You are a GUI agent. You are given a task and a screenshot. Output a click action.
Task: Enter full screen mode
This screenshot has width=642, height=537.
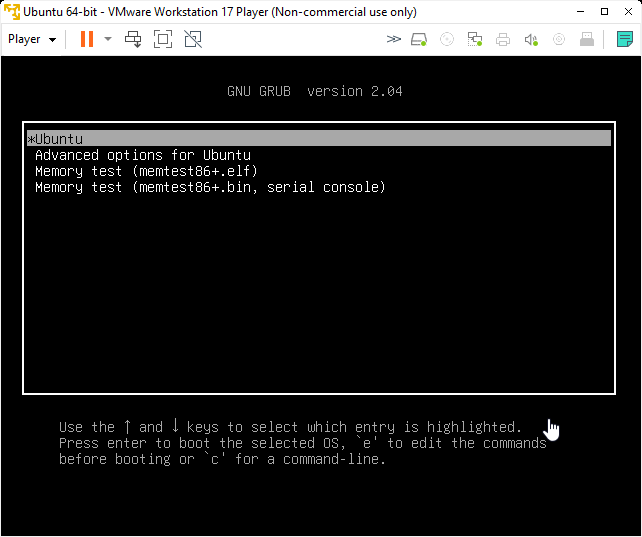point(163,39)
